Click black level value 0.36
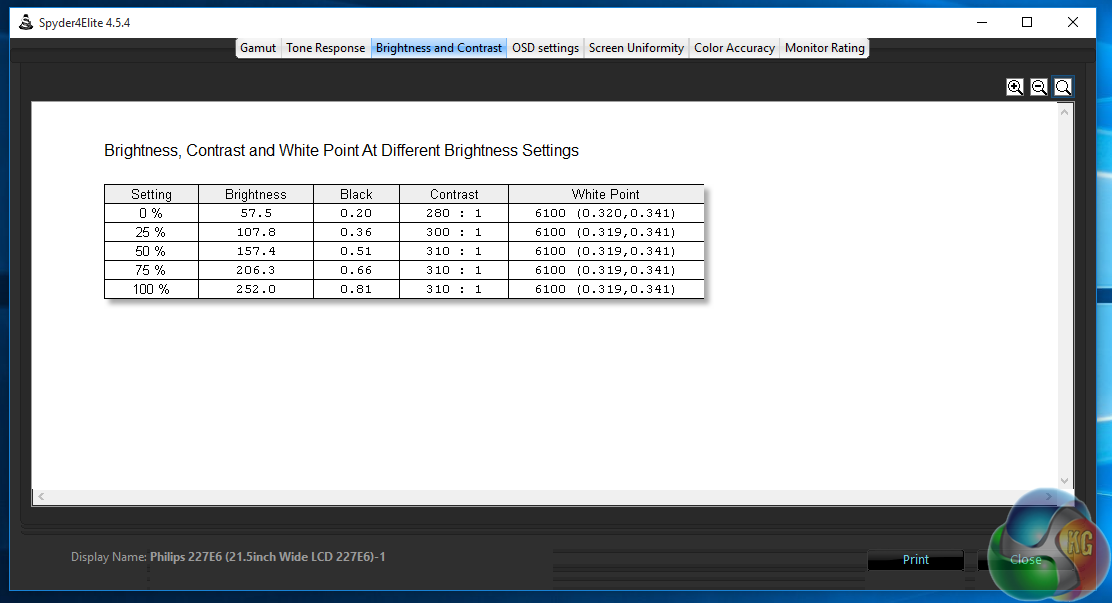The width and height of the screenshot is (1112, 603). [356, 232]
